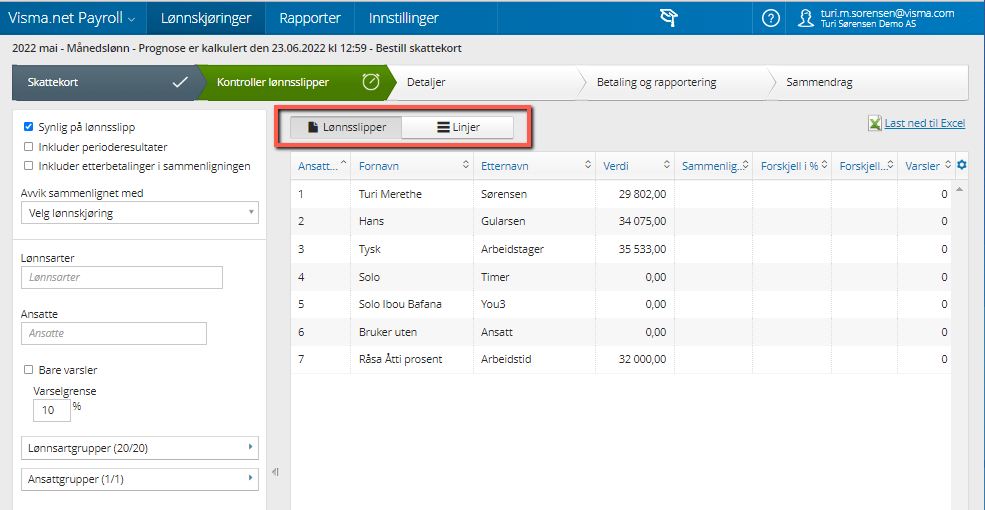Collapse the left filter panel arrow
Image resolution: width=985 pixels, height=510 pixels.
275,472
